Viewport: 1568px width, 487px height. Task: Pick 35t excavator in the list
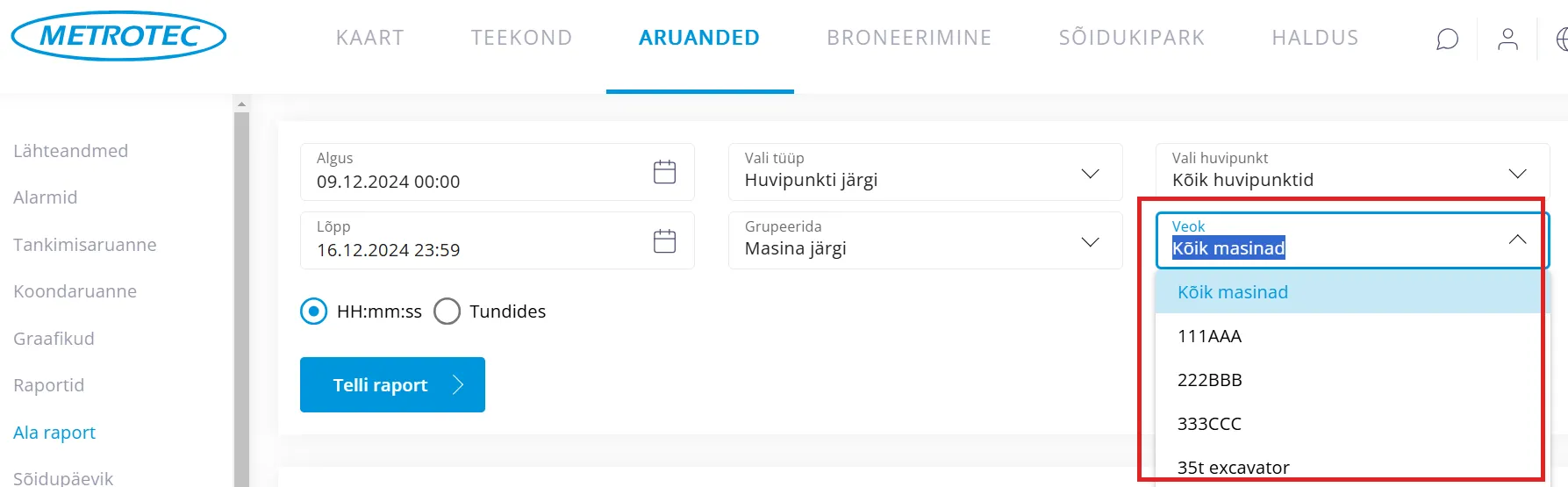(1233, 468)
